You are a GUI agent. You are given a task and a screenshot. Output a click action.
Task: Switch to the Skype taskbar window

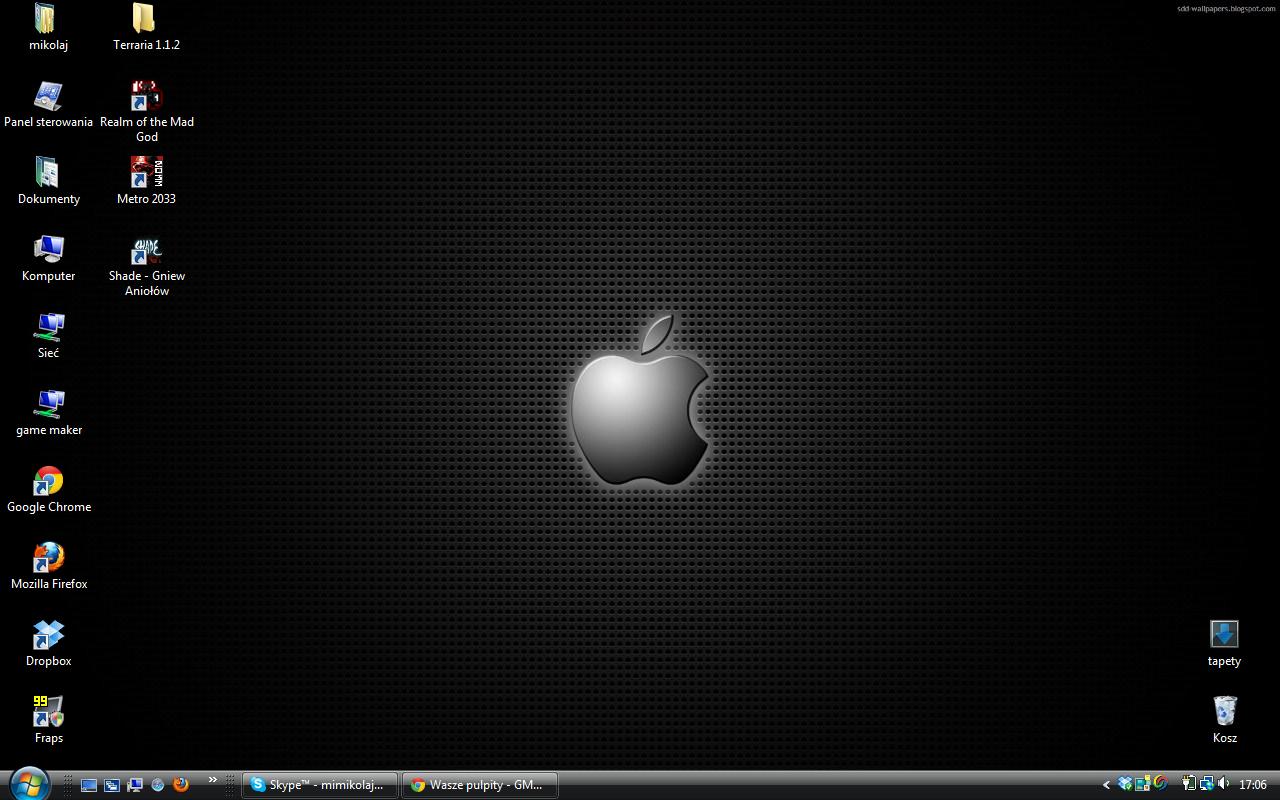point(319,785)
